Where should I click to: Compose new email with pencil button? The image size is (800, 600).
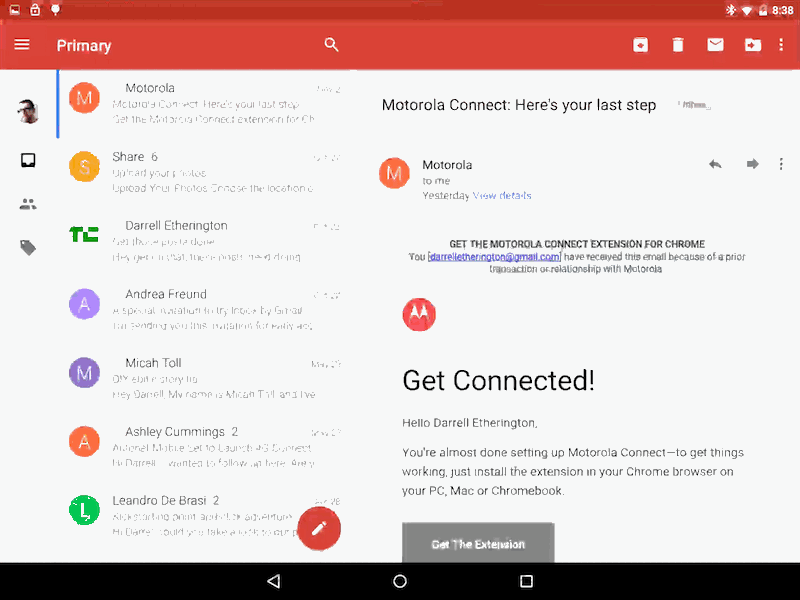click(319, 529)
